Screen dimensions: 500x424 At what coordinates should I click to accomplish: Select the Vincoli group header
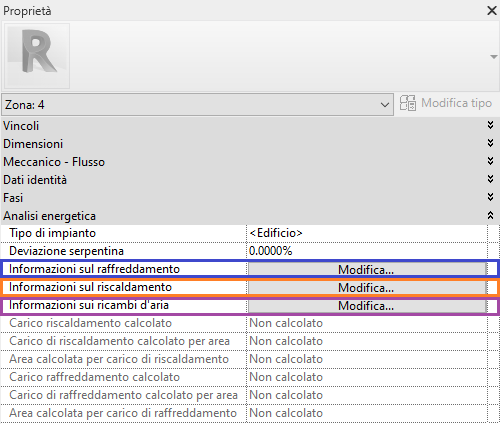(250, 126)
